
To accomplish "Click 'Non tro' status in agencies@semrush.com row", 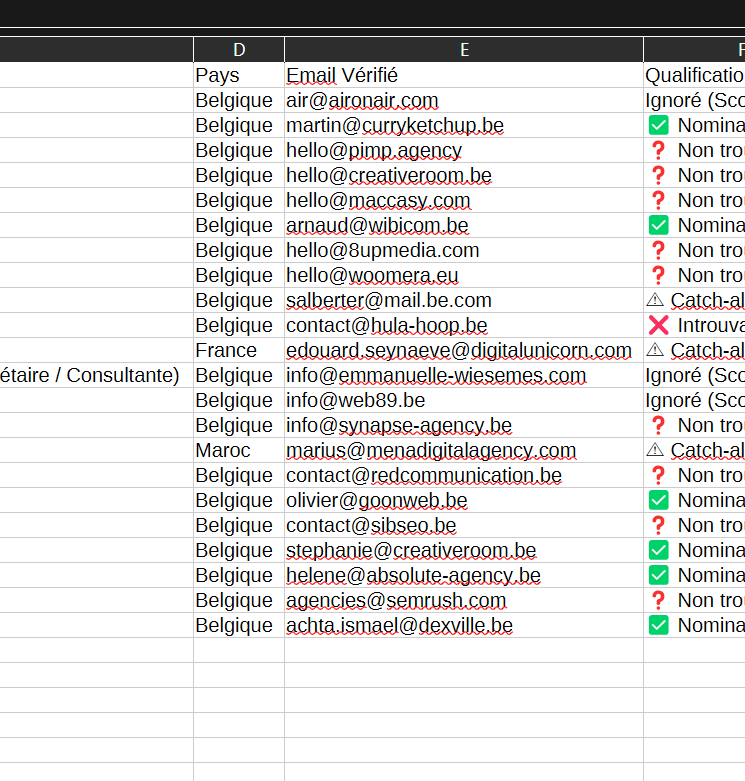I will (695, 600).
